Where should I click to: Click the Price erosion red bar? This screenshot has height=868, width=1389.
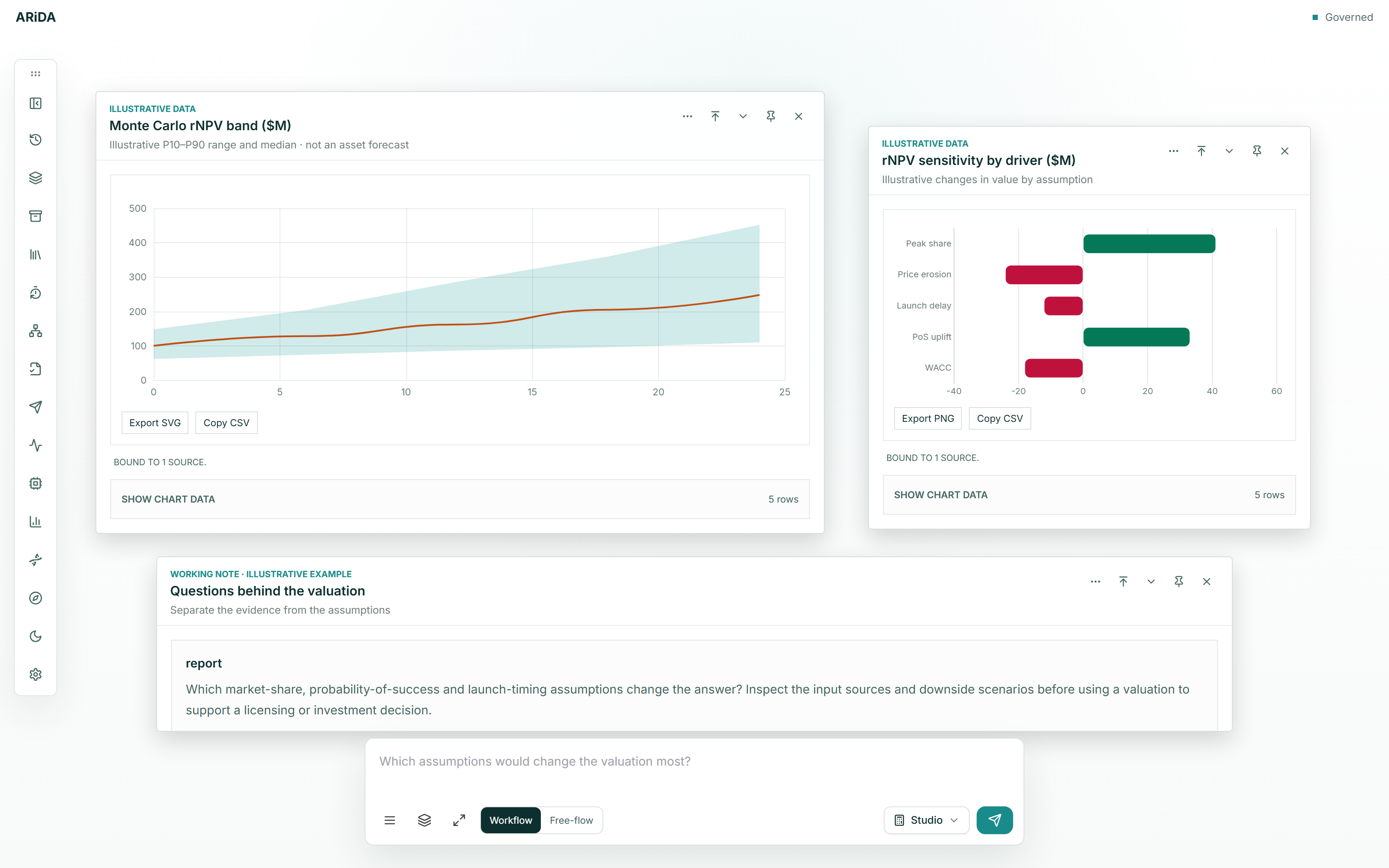point(1044,275)
